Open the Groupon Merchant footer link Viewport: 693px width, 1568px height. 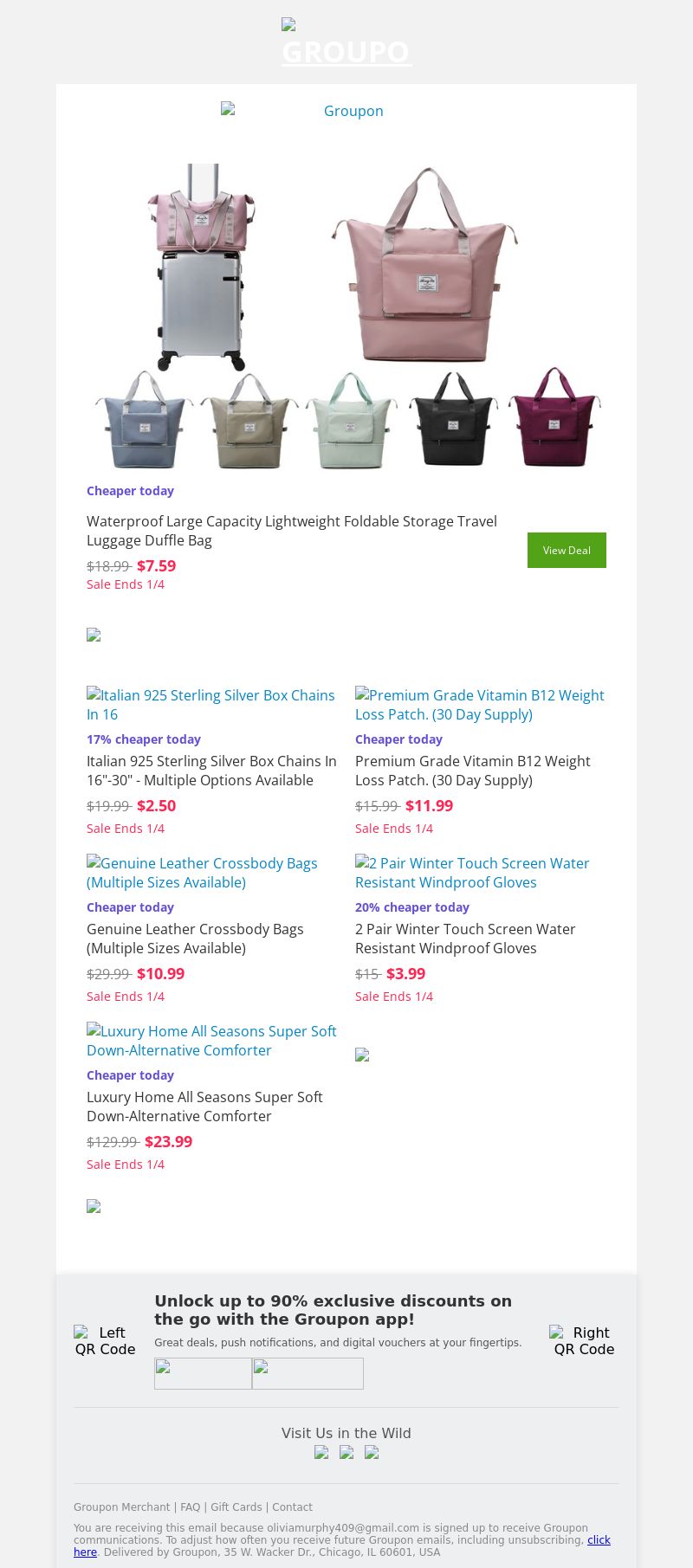coord(121,1507)
